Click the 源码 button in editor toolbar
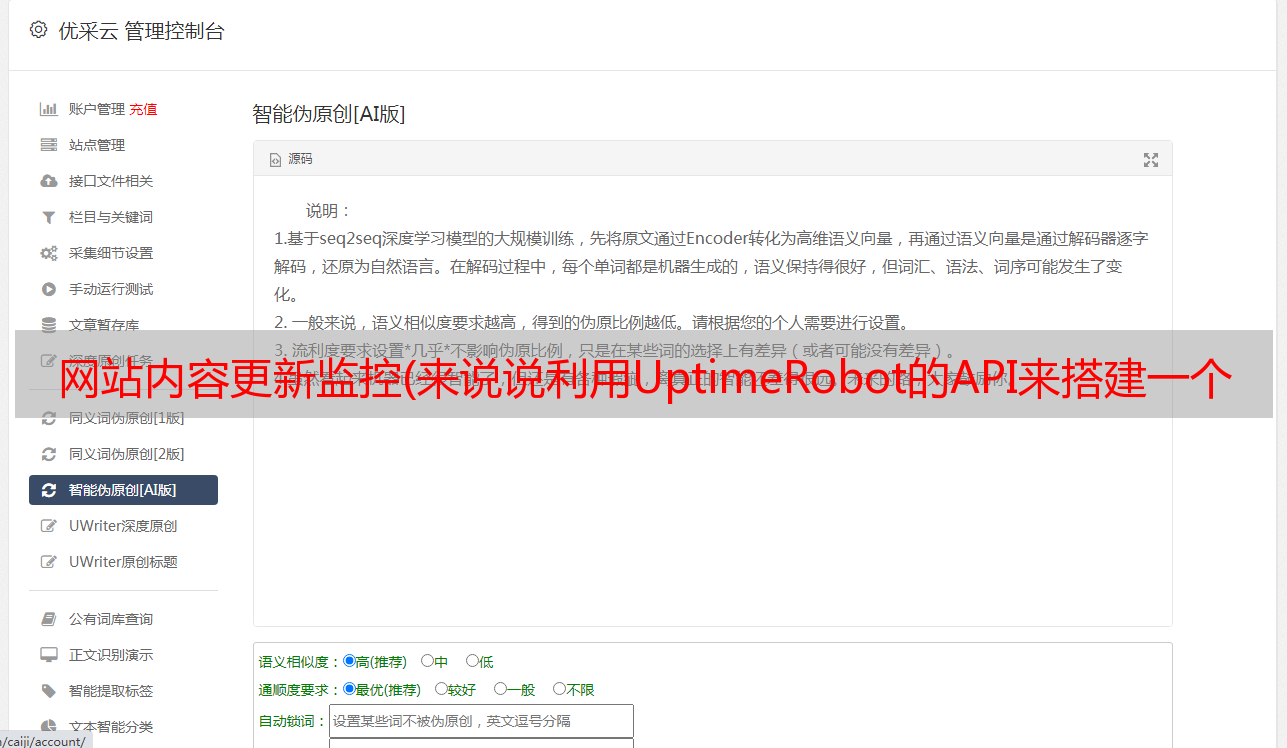This screenshot has width=1287, height=748. (x=291, y=159)
